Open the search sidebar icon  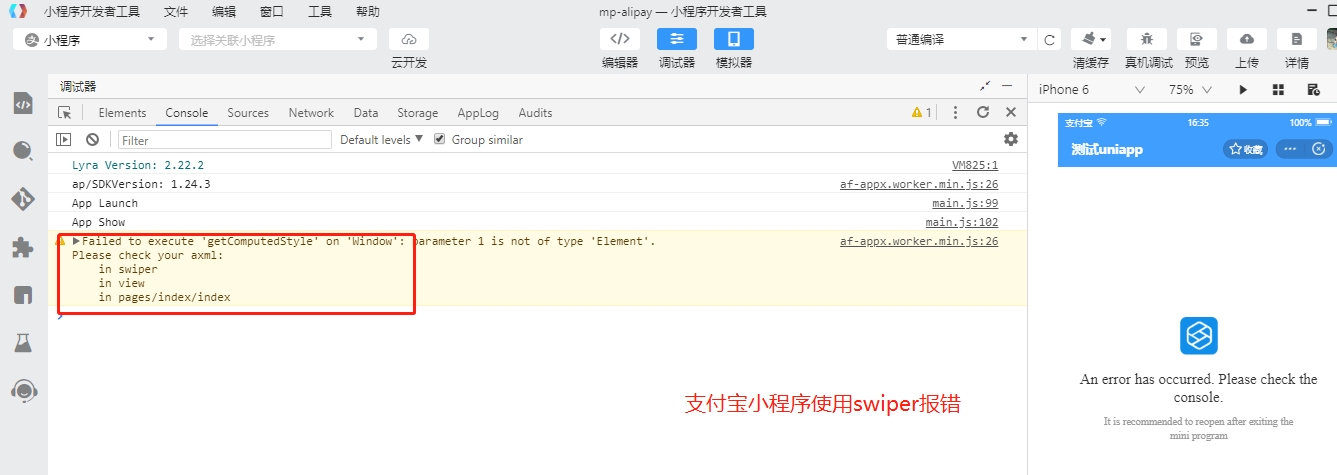click(23, 151)
